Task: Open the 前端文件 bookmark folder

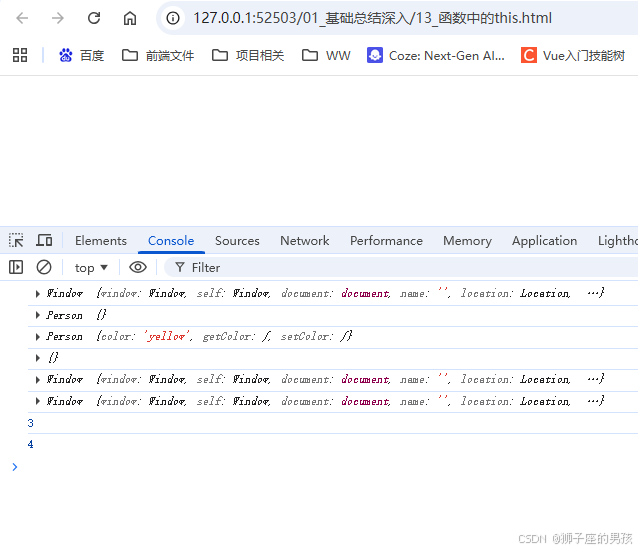Action: coord(158,55)
